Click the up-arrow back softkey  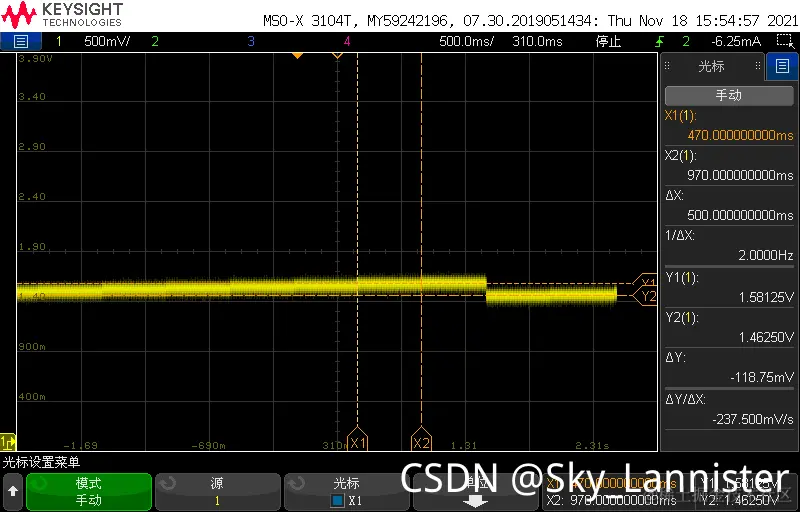click(x=13, y=492)
